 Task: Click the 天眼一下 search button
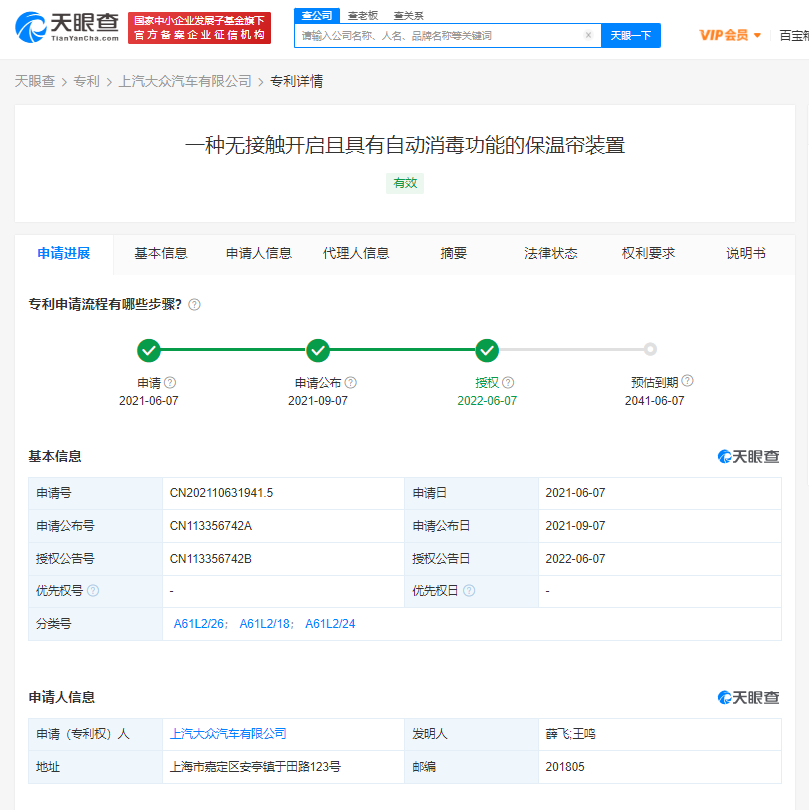tap(631, 35)
